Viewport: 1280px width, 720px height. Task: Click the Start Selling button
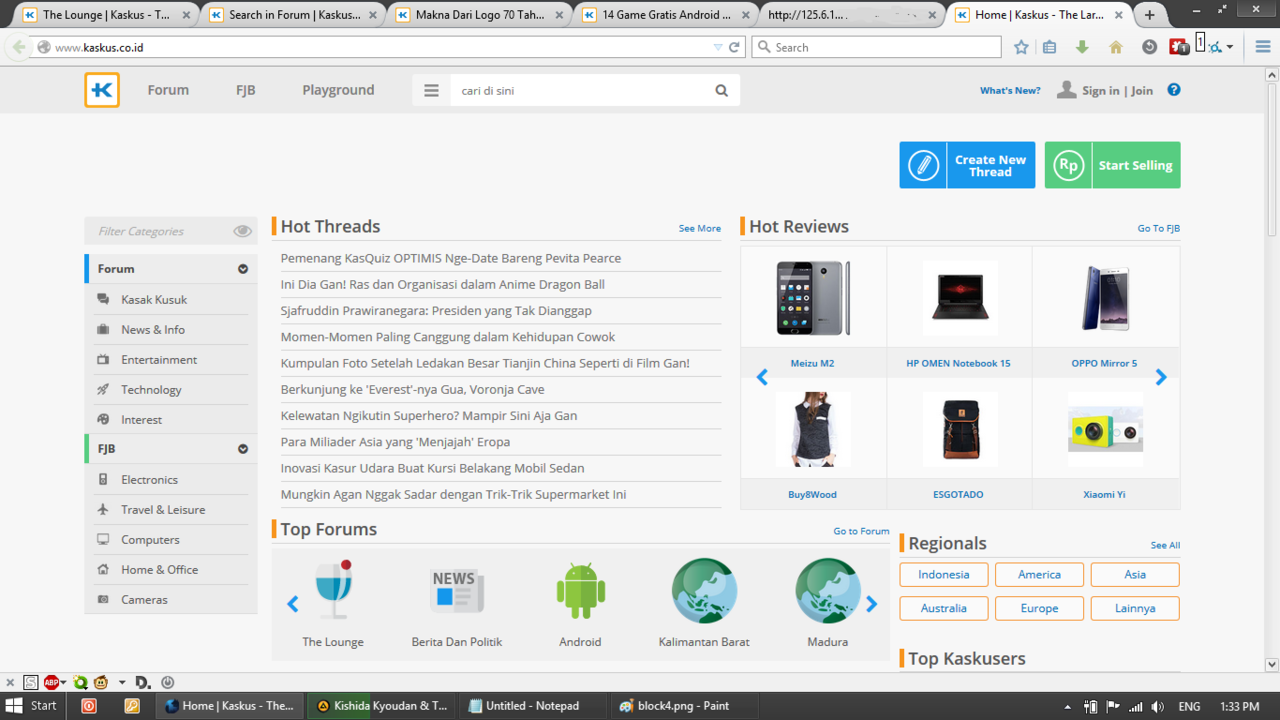tap(1112, 165)
